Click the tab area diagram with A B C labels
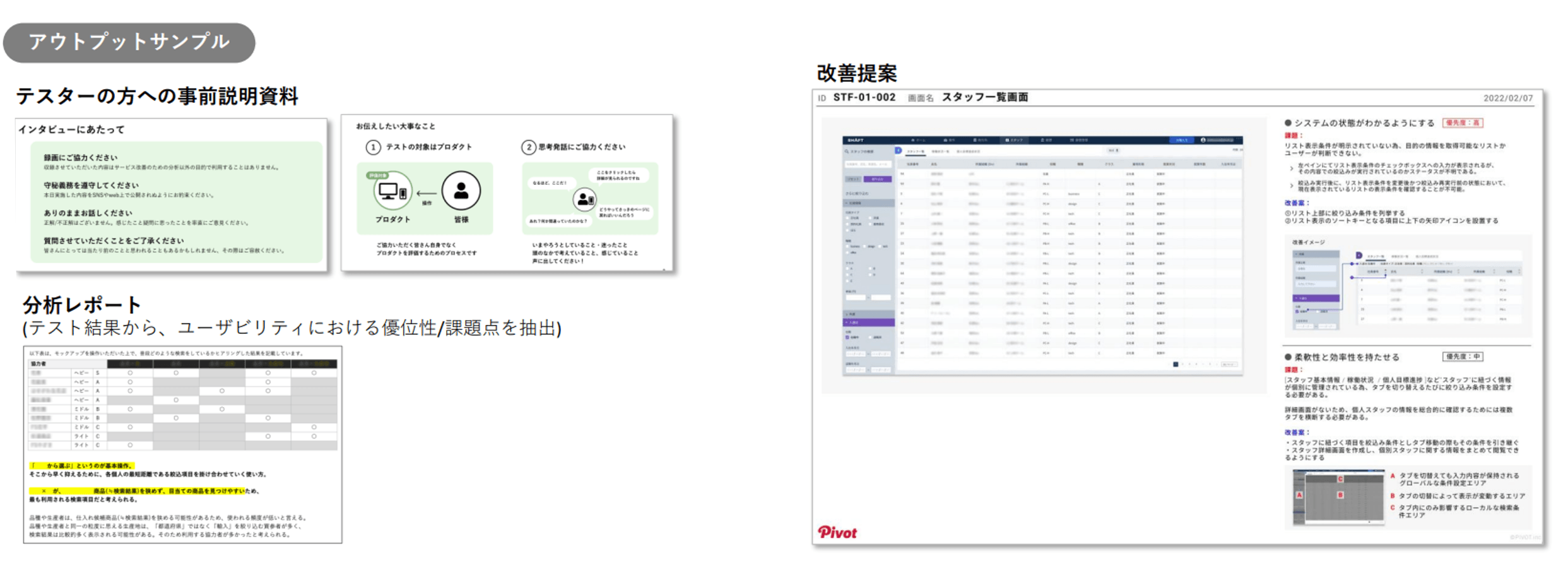This screenshot has height=587, width=1568. pos(1338,497)
